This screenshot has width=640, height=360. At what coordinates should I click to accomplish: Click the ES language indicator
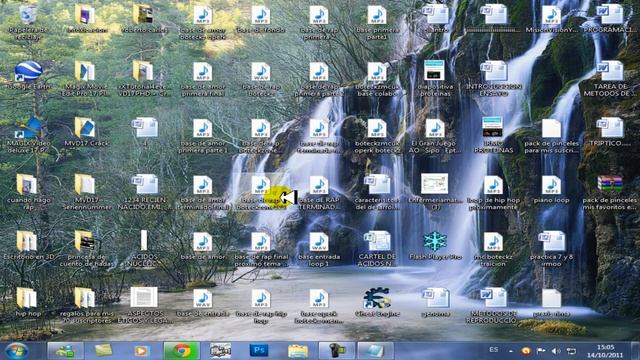click(493, 350)
